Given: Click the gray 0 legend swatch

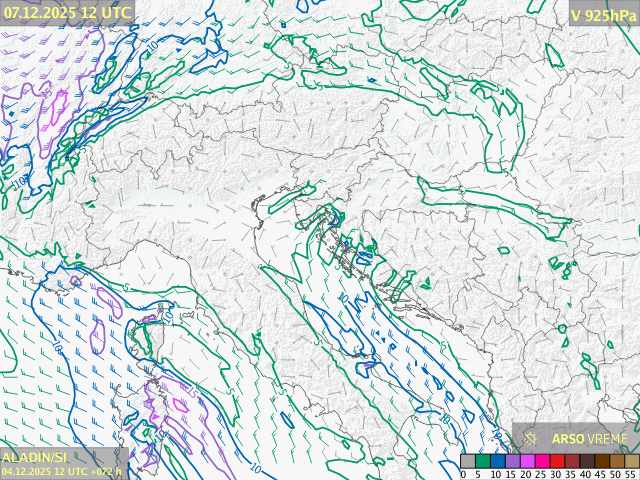Looking at the screenshot, I should pyautogui.click(x=467, y=461).
